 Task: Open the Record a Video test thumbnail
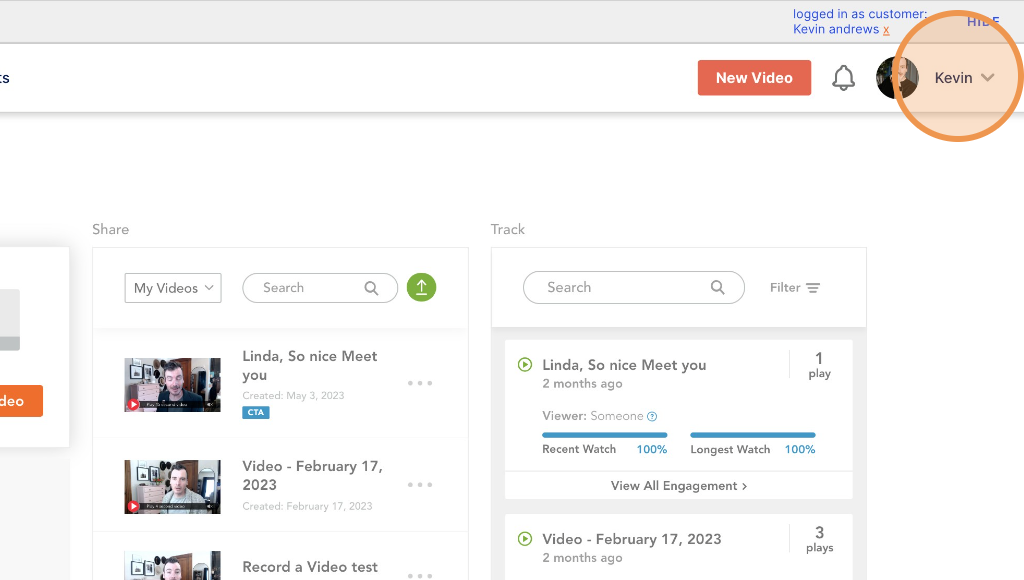point(172,566)
